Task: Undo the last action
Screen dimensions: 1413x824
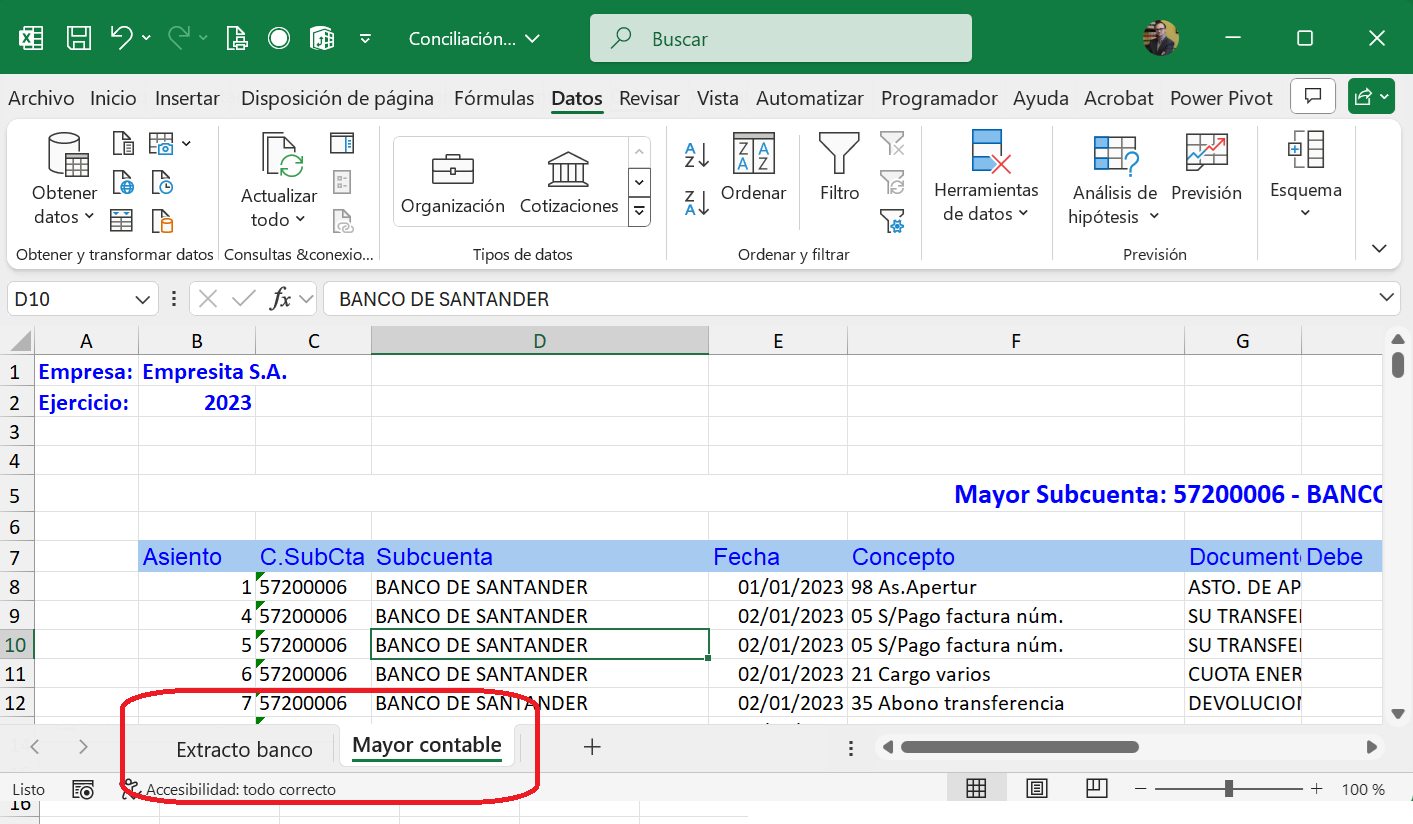Action: (121, 38)
